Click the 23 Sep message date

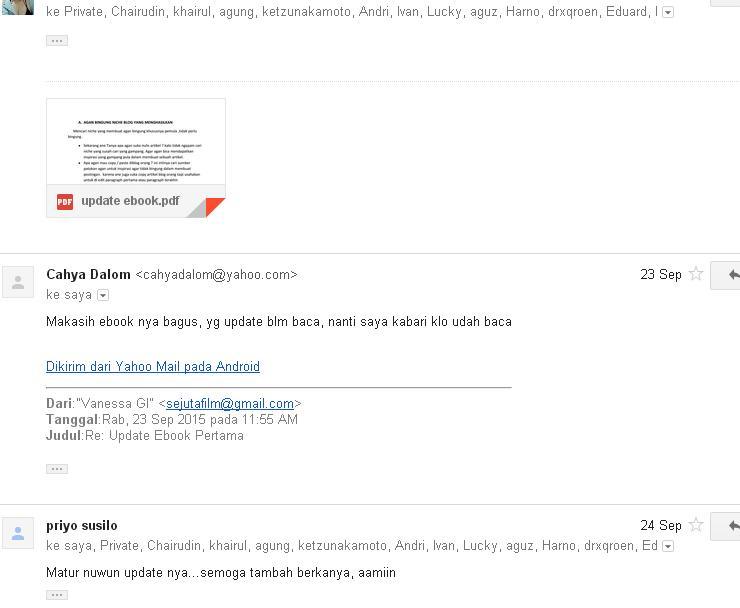point(660,275)
